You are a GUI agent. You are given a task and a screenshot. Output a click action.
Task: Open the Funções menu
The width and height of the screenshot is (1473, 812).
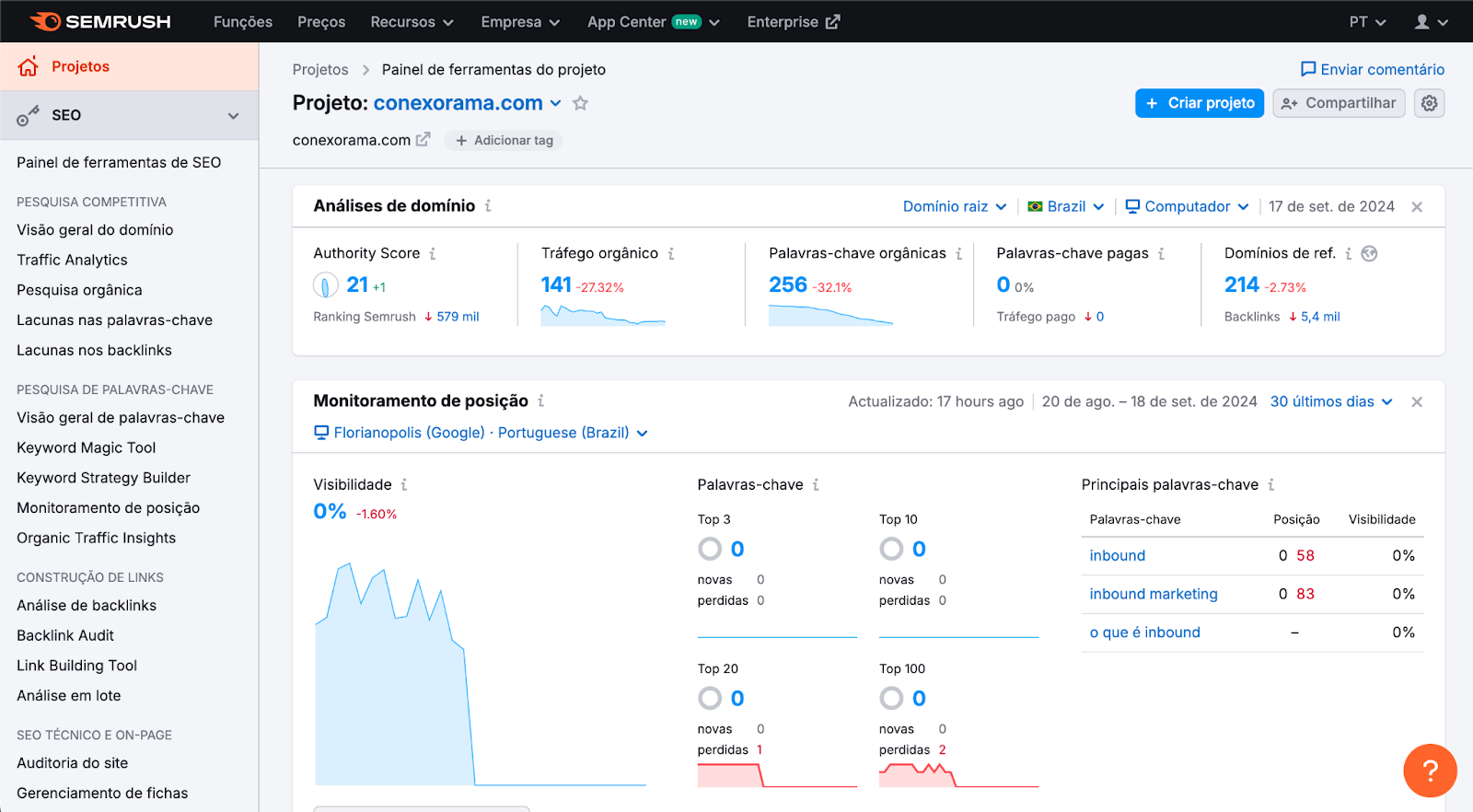click(243, 22)
